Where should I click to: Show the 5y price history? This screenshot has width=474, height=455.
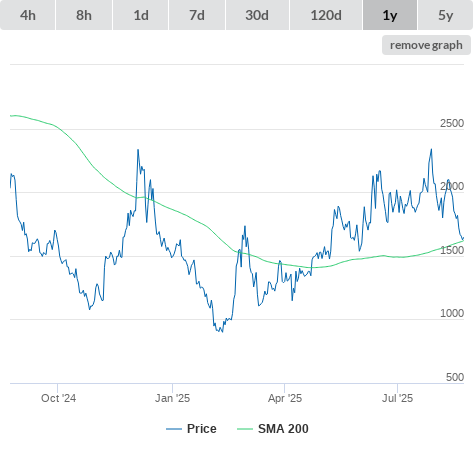coord(446,15)
